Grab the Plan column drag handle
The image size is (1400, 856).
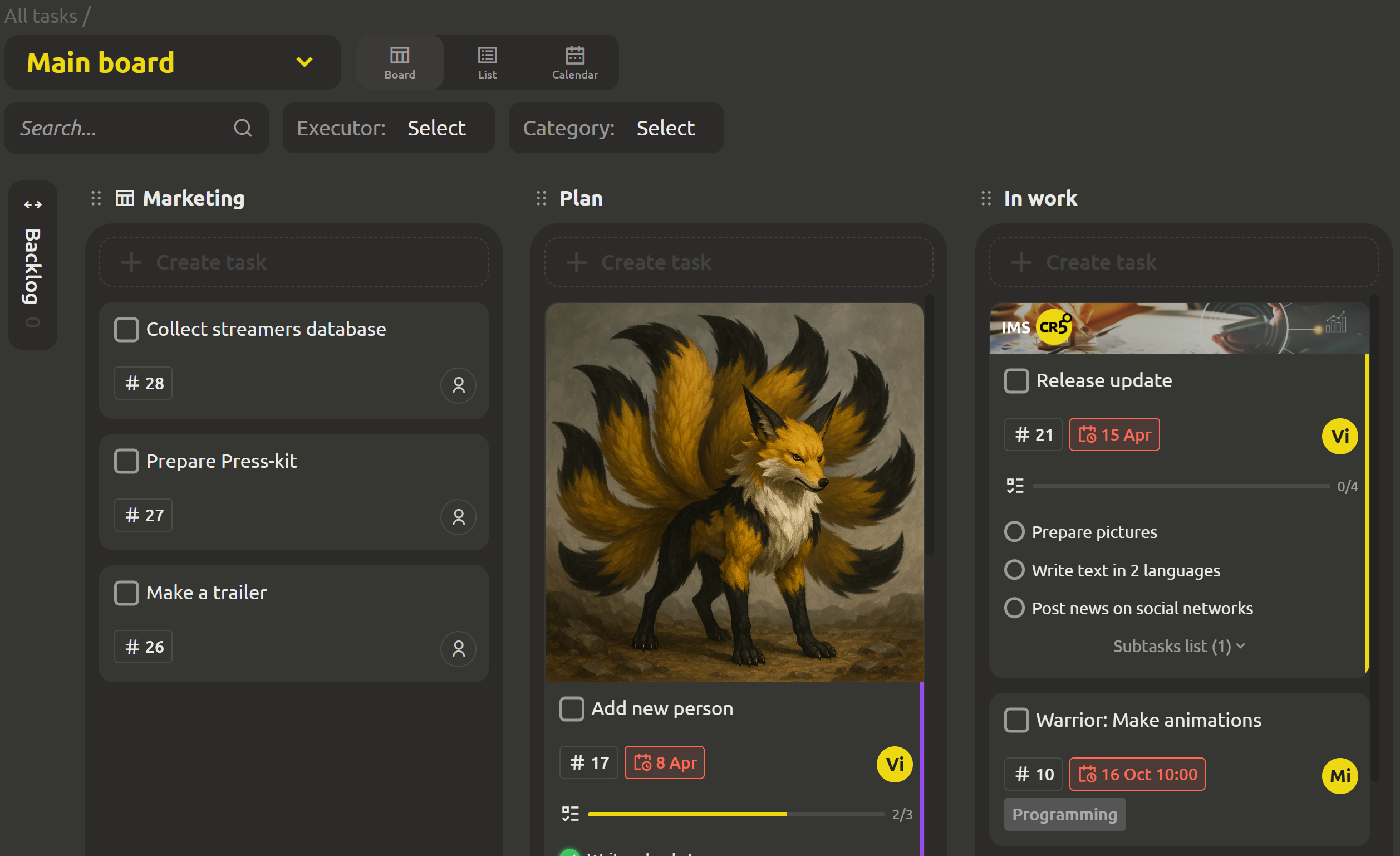tap(542, 198)
